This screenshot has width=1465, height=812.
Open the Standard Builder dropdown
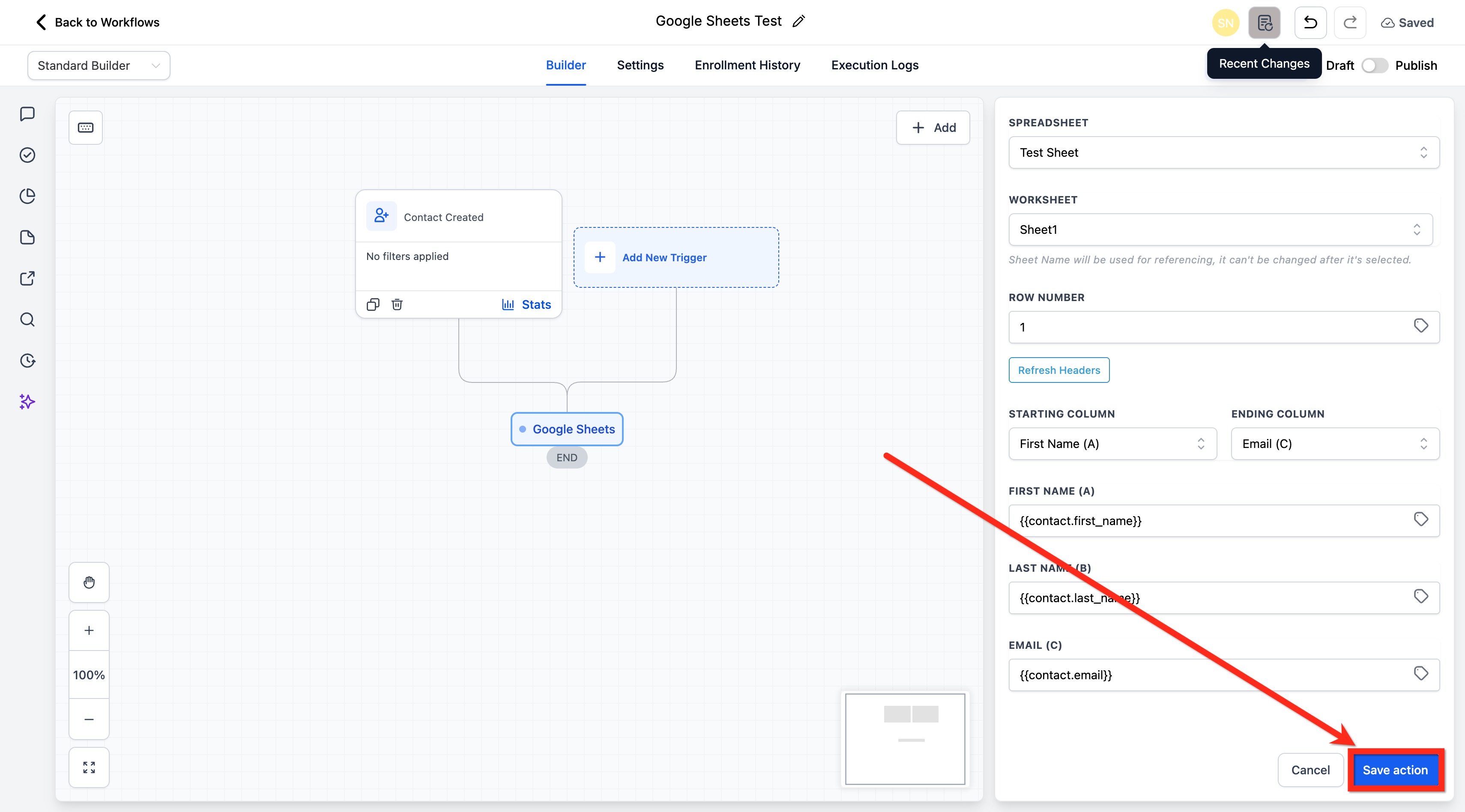click(x=99, y=66)
